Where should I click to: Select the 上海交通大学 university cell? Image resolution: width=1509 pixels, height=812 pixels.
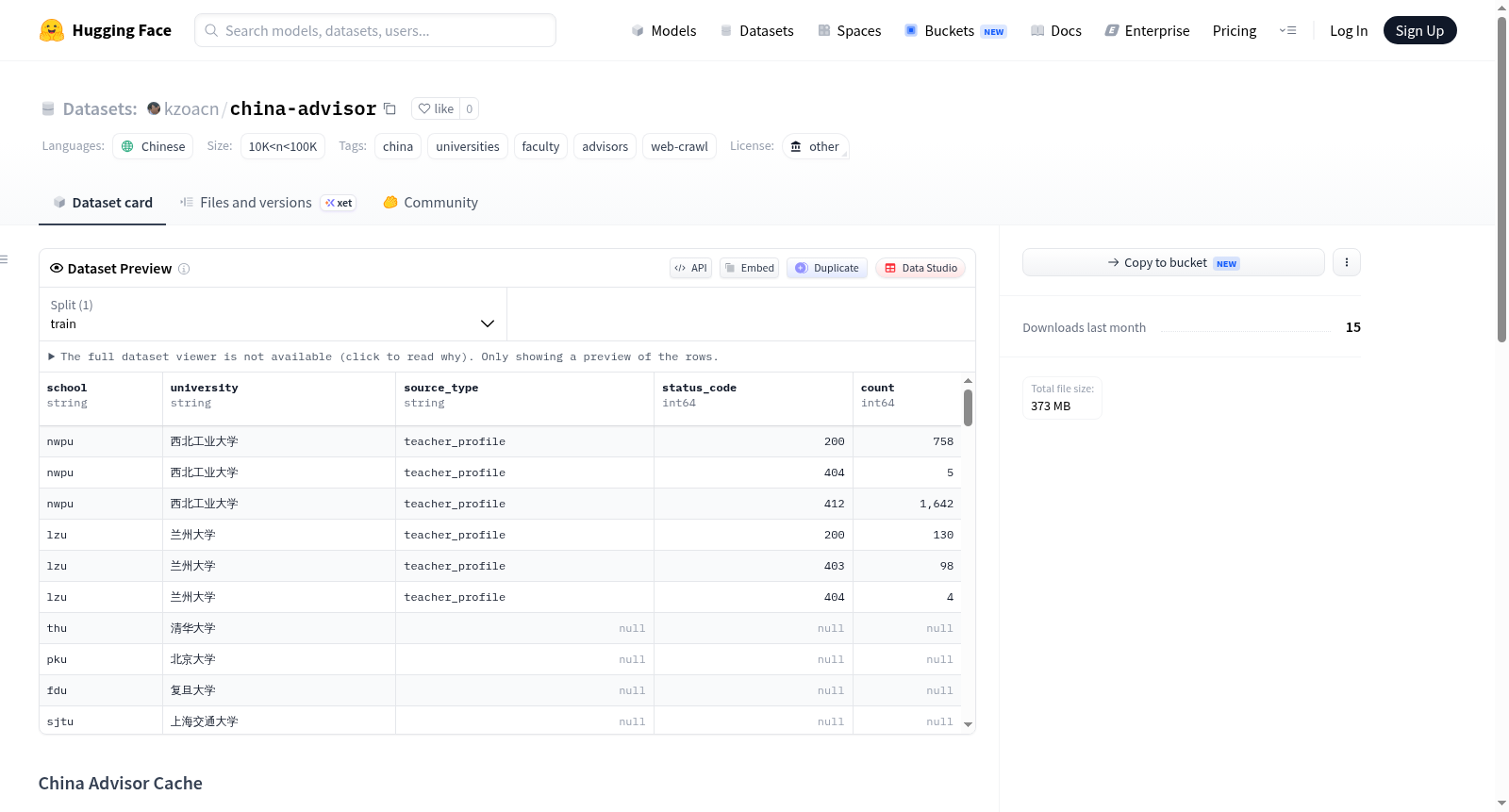tap(279, 721)
